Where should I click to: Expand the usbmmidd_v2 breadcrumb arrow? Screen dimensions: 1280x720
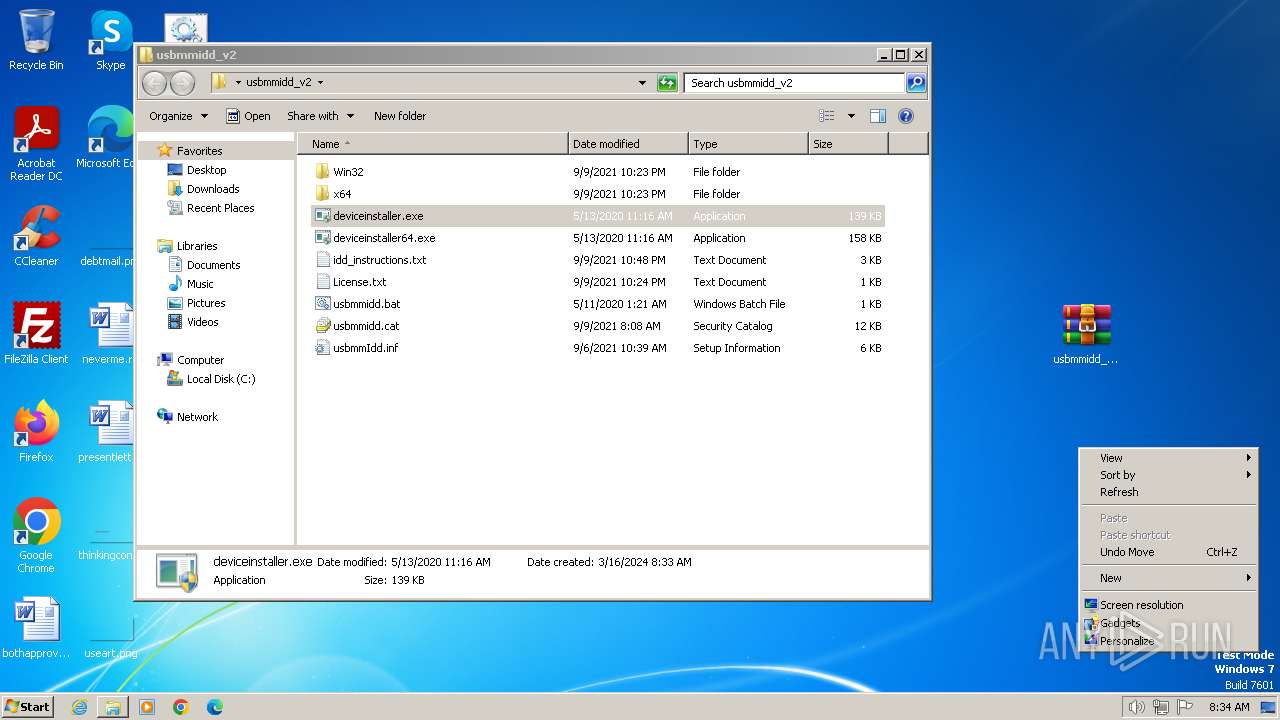pos(320,83)
